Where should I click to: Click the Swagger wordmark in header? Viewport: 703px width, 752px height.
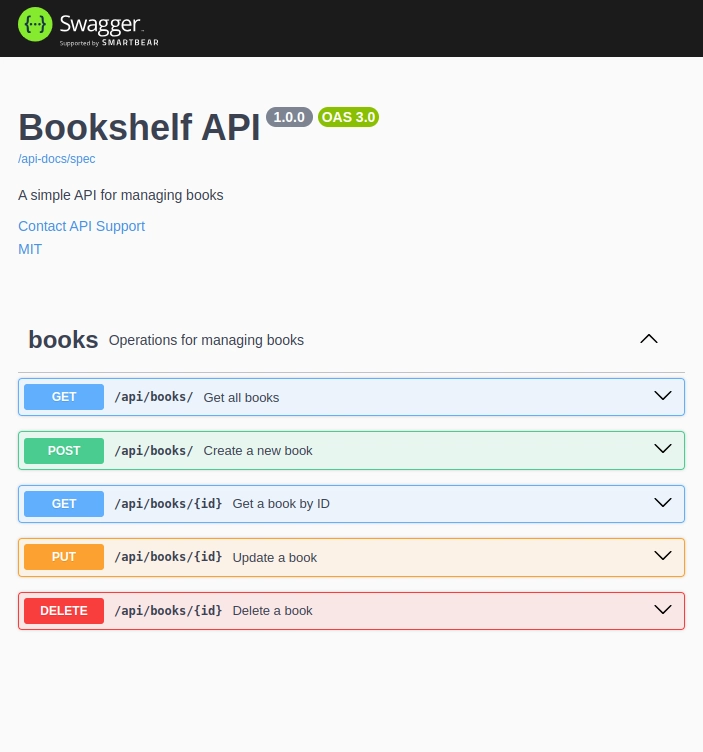click(x=100, y=24)
